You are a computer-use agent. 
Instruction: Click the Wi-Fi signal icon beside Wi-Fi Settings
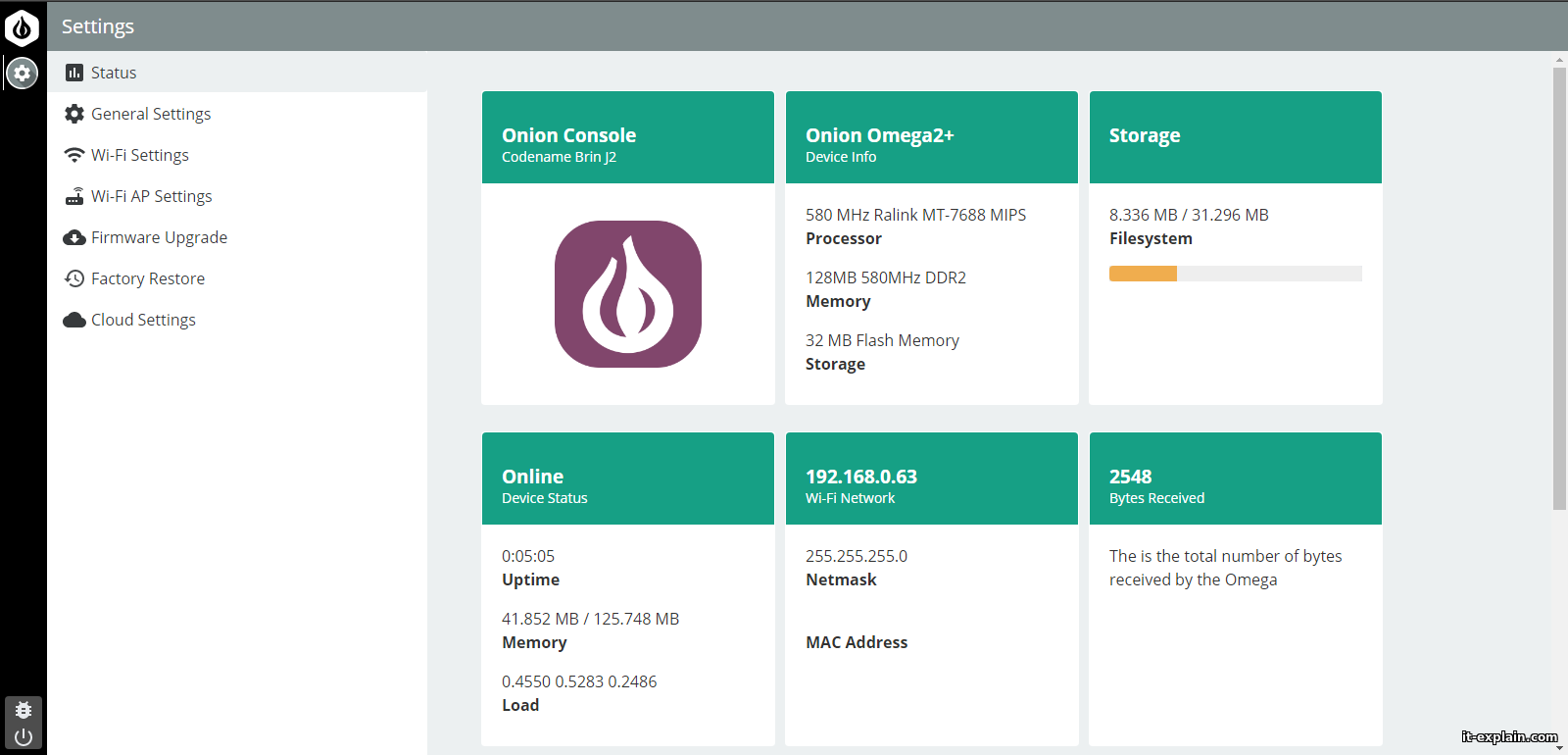click(x=74, y=155)
